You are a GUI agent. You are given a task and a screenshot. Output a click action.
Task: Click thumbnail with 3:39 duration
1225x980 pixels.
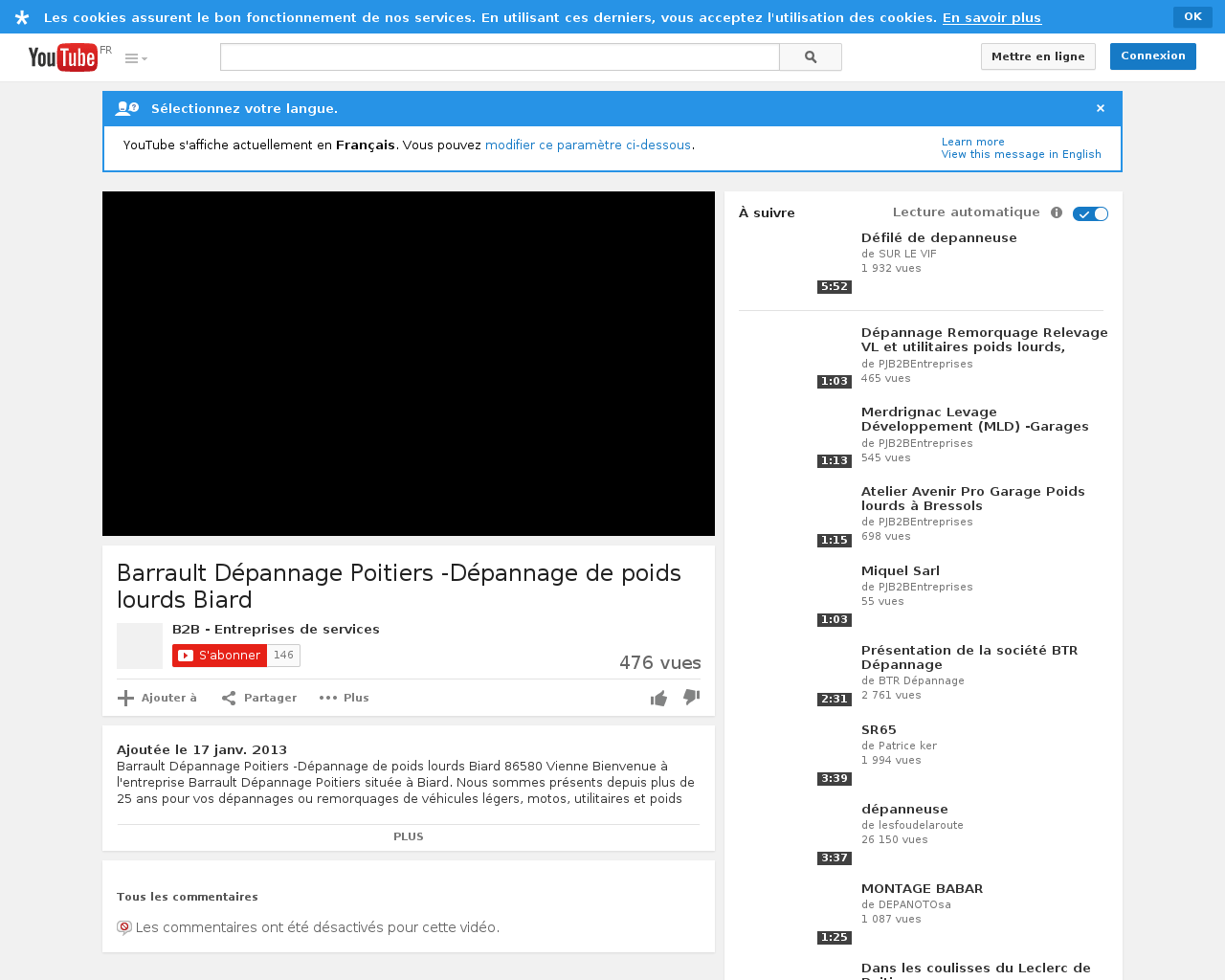point(795,754)
